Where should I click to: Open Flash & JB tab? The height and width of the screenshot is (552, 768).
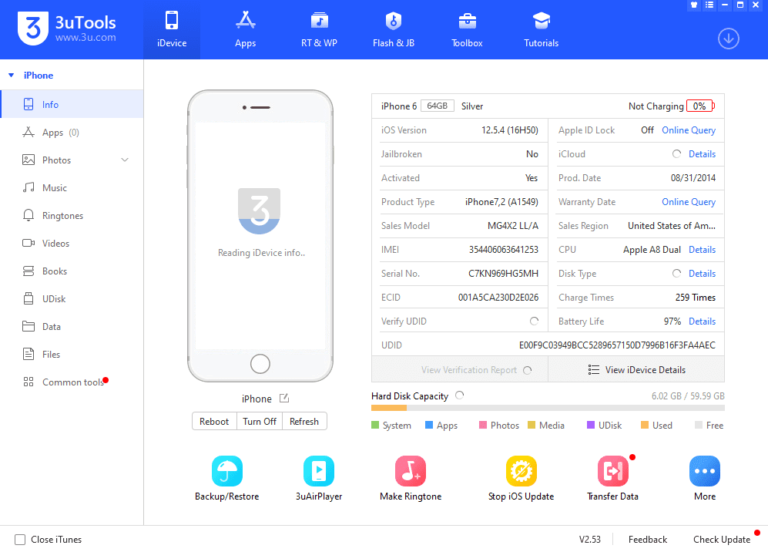pyautogui.click(x=393, y=29)
